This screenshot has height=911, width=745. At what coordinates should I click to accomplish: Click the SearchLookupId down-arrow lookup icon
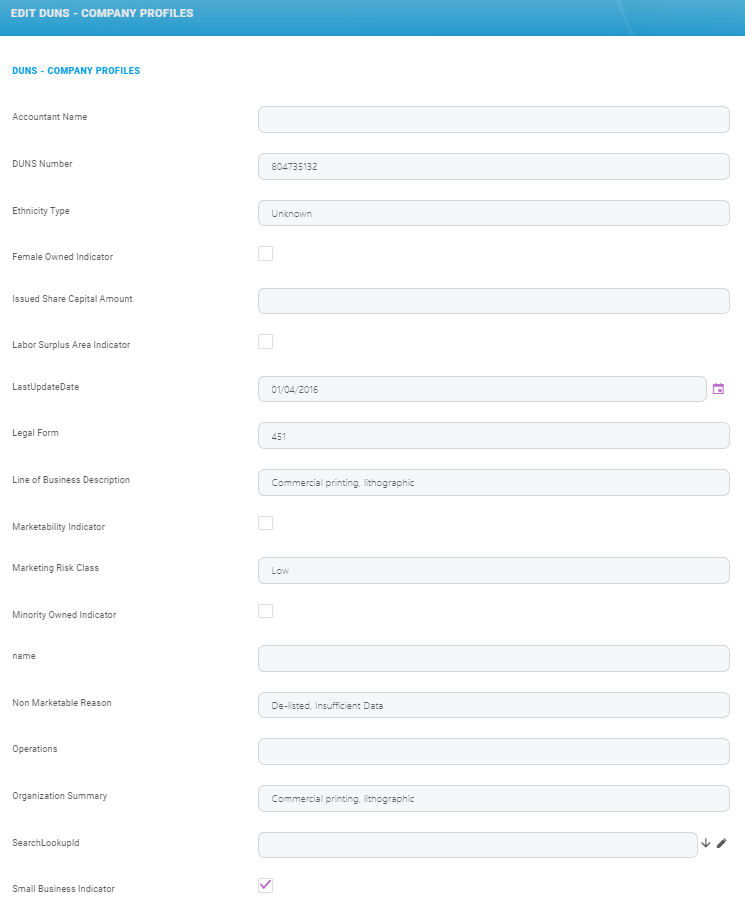[x=706, y=844]
